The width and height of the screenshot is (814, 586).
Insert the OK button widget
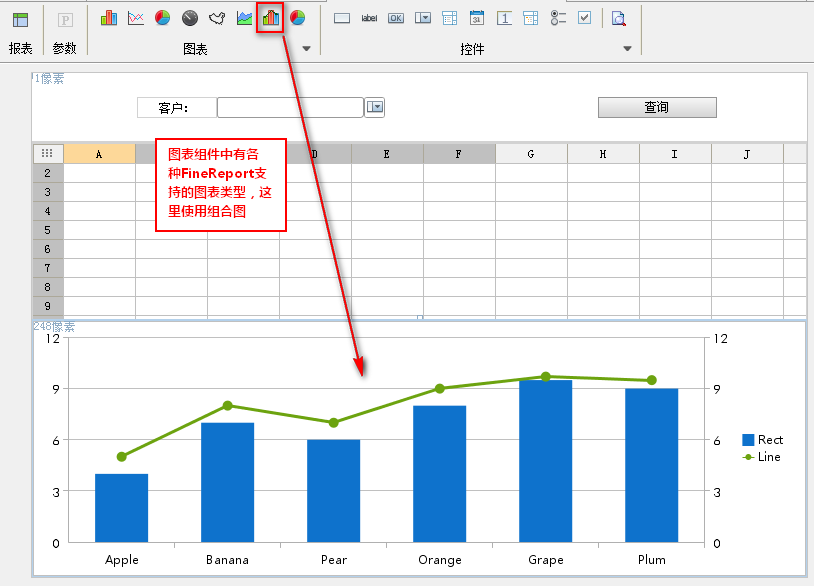[396, 18]
